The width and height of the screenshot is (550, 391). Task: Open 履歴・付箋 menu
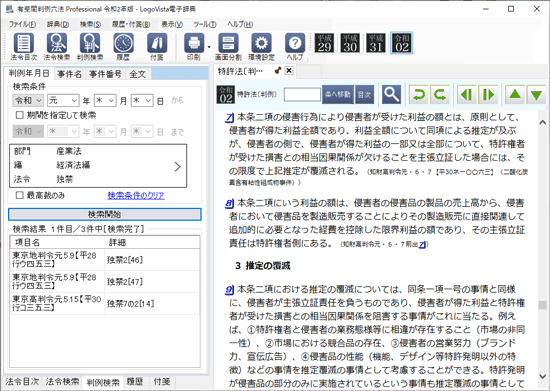click(x=131, y=24)
